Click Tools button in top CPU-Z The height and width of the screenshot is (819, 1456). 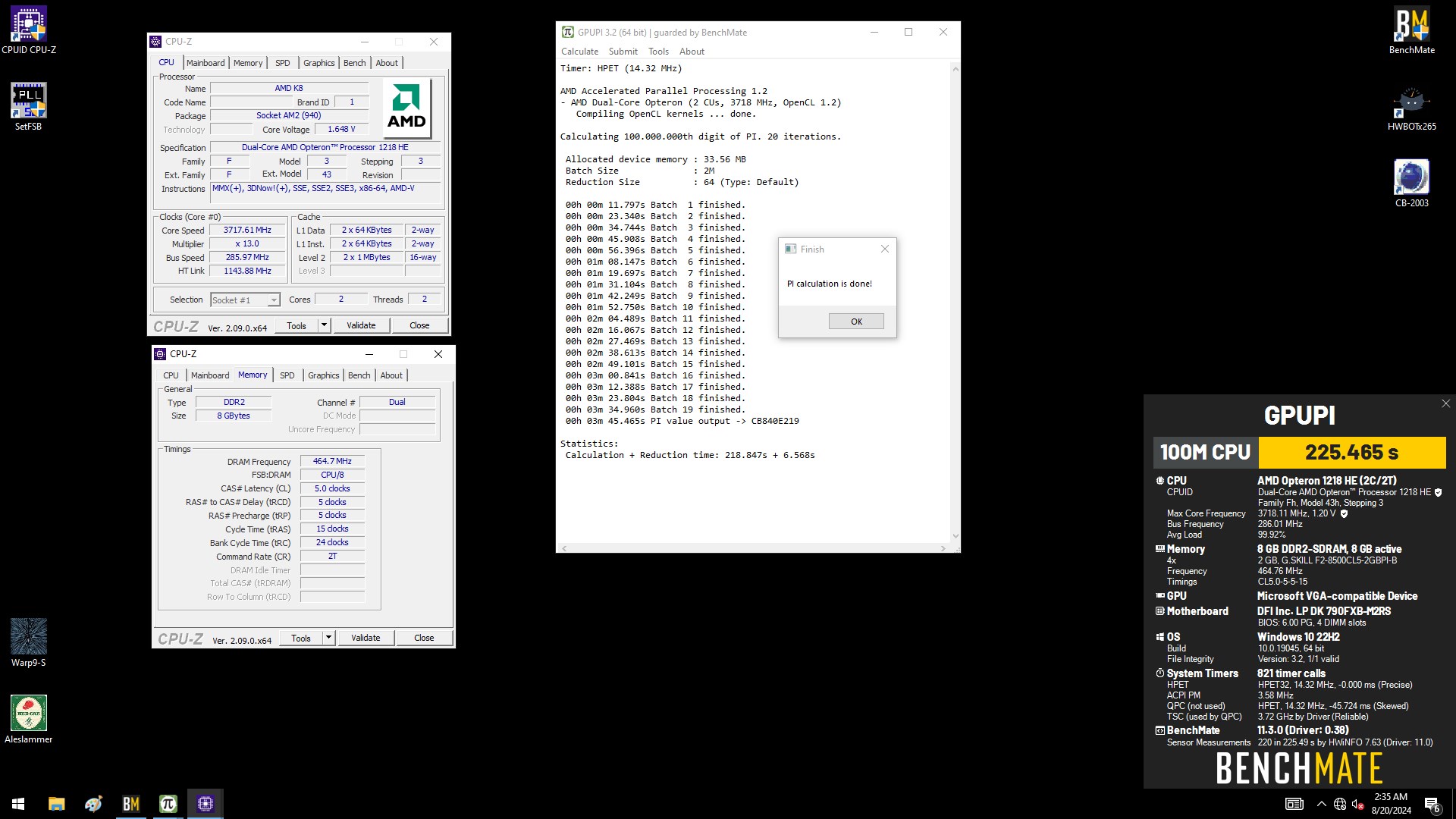tap(297, 325)
